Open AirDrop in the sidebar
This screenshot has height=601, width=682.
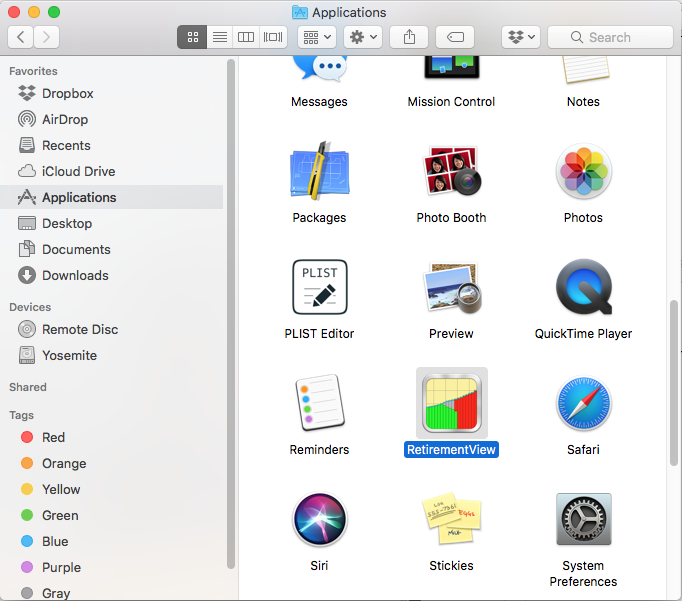tap(112, 119)
